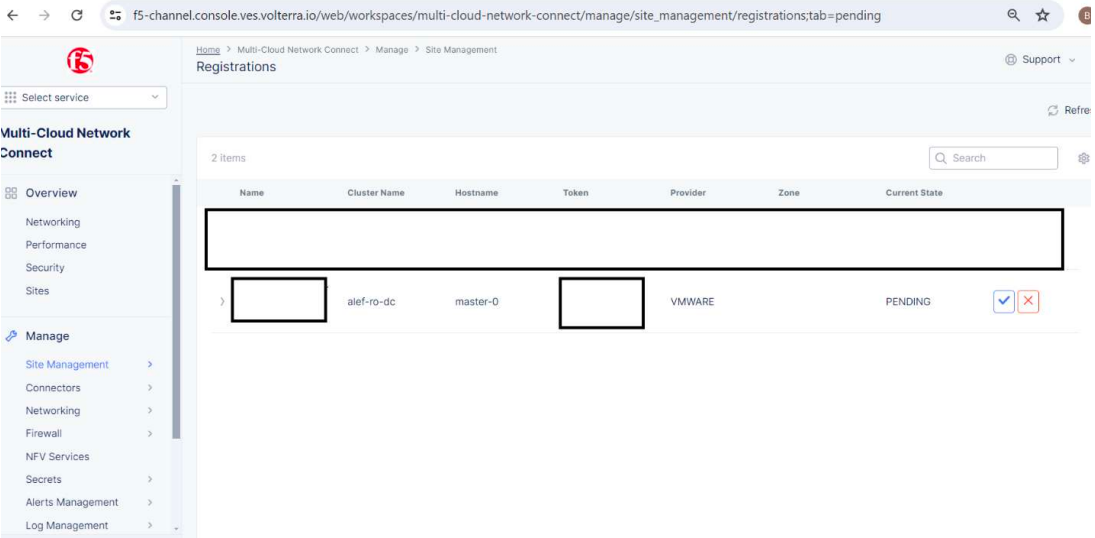Viewport: 1095px width, 538px height.
Task: Open the Select service dropdown
Action: coord(83,97)
